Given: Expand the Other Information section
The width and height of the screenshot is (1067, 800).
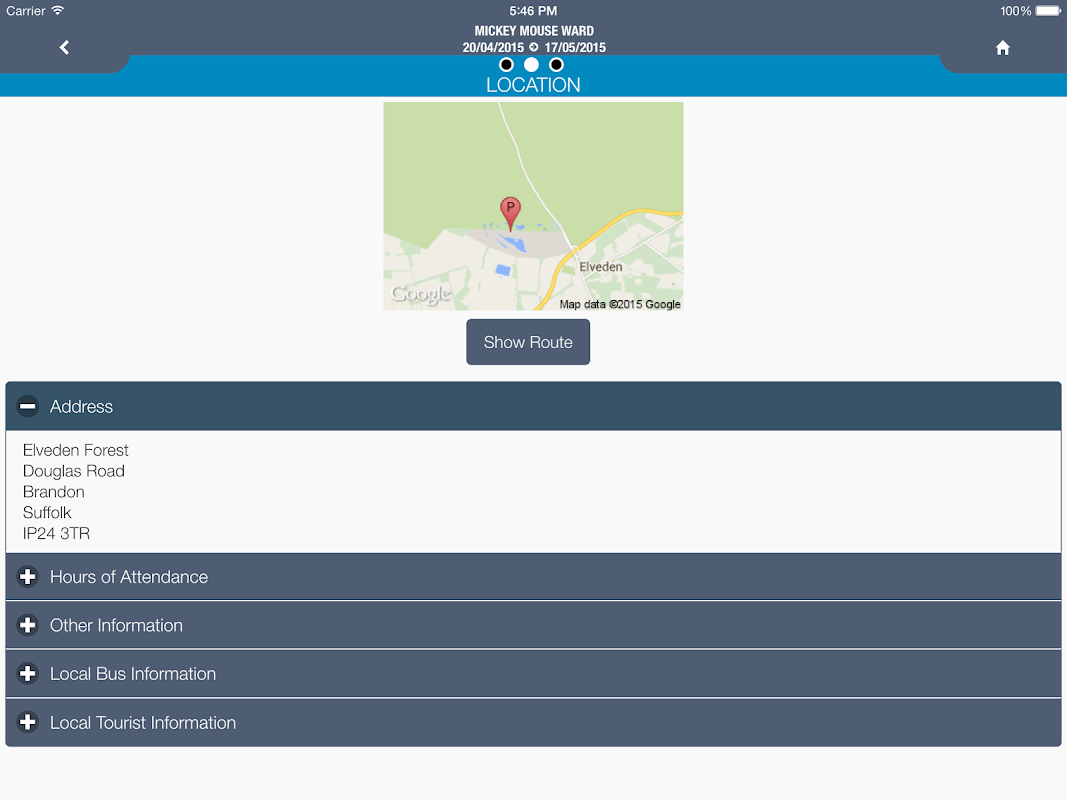Looking at the screenshot, I should (534, 625).
